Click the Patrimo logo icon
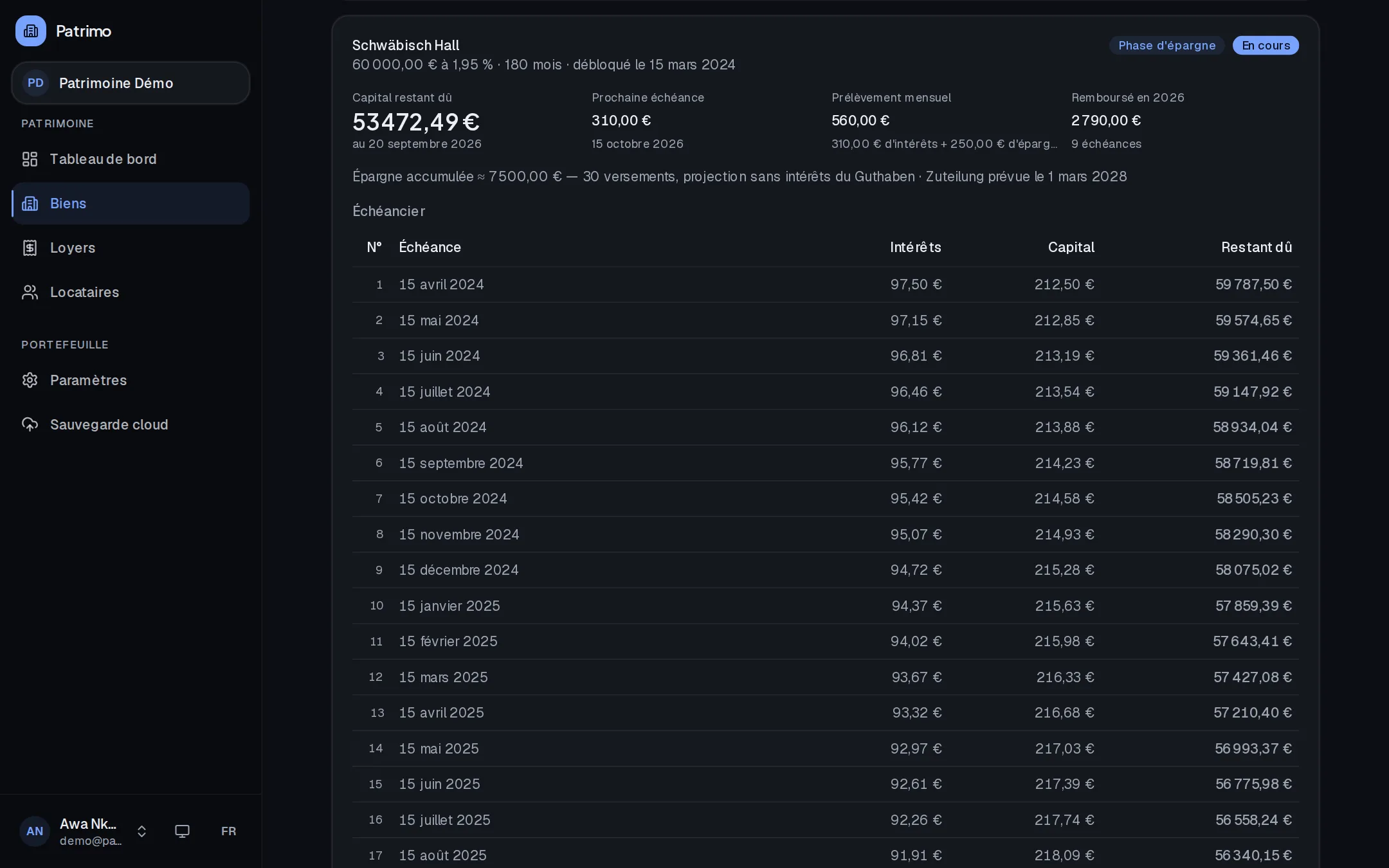1389x868 pixels. pos(31,31)
